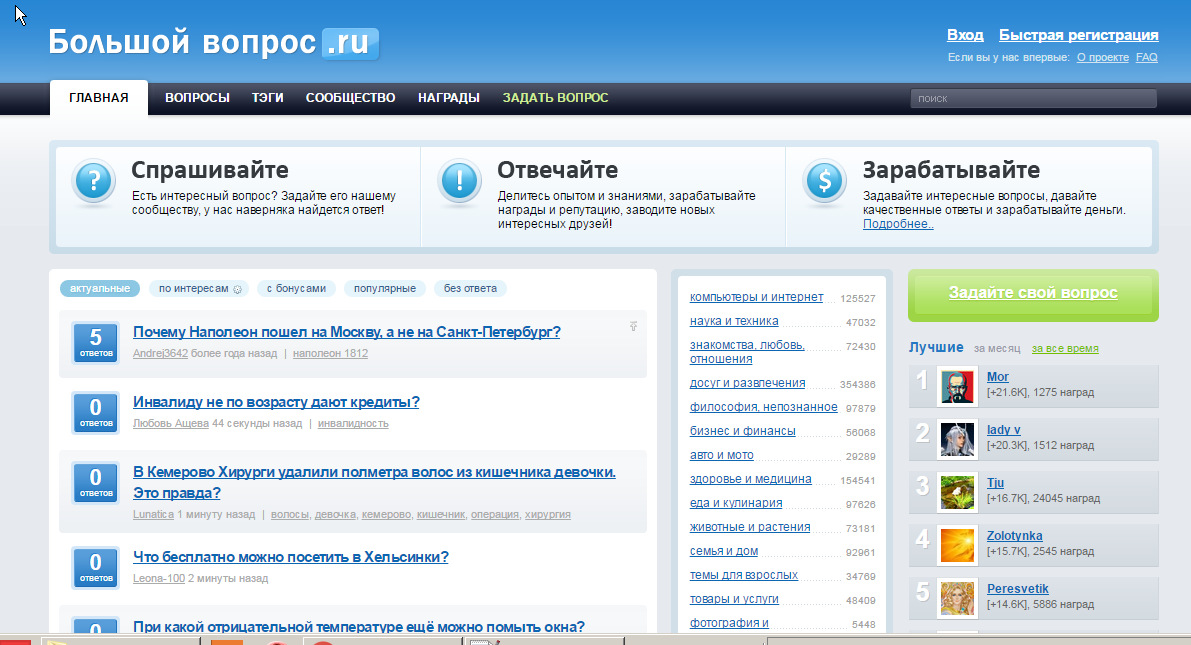The image size is (1191, 645).
Task: Click the поиск search field
Action: (1032, 98)
